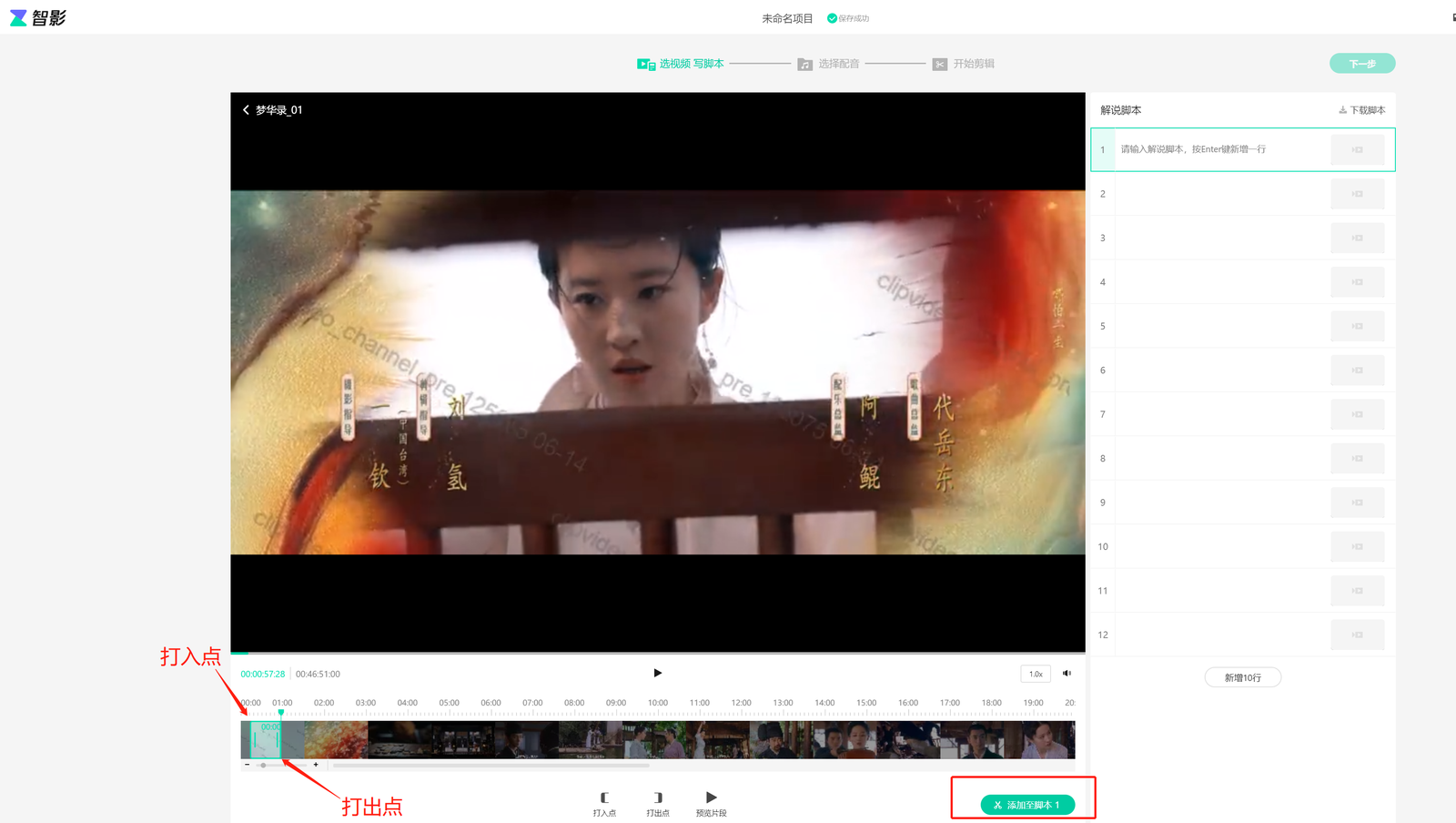This screenshot has width=1456, height=823.
Task: Click 添加至脚本 1 button
Action: [x=1027, y=805]
